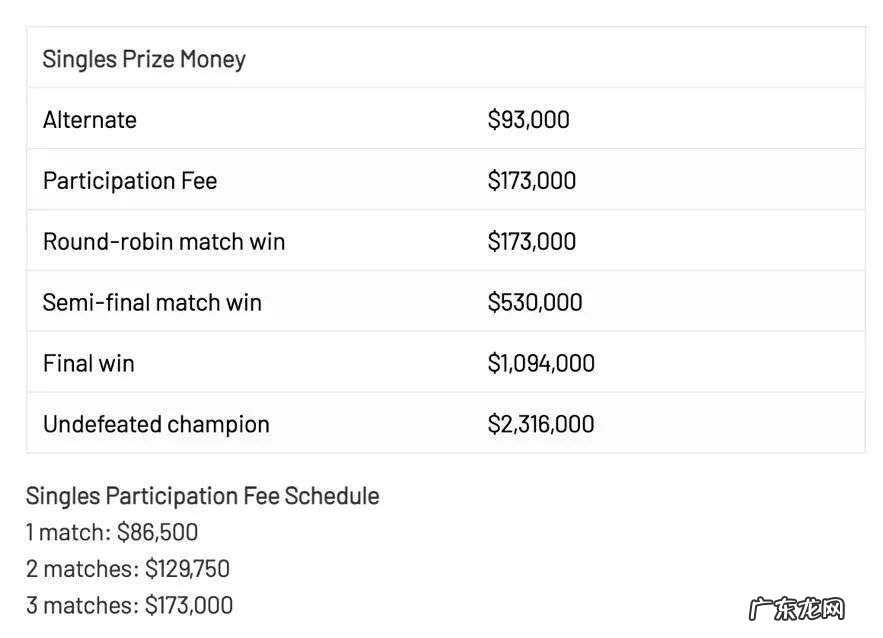Select the Participation Fee row label

point(130,181)
